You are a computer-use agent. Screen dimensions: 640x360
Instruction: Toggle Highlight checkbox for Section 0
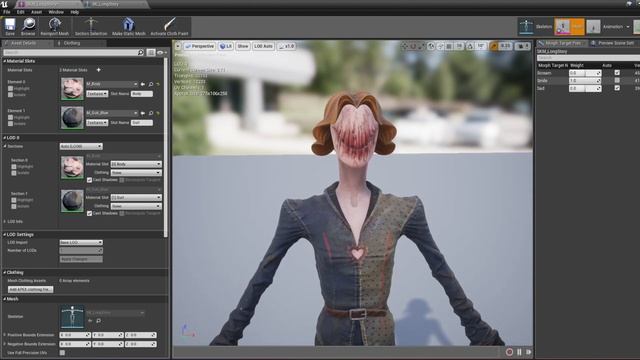click(14, 167)
